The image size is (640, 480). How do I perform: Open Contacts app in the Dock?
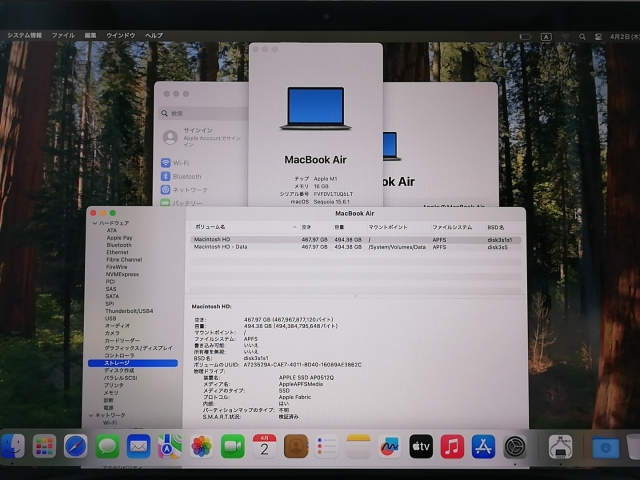click(296, 447)
